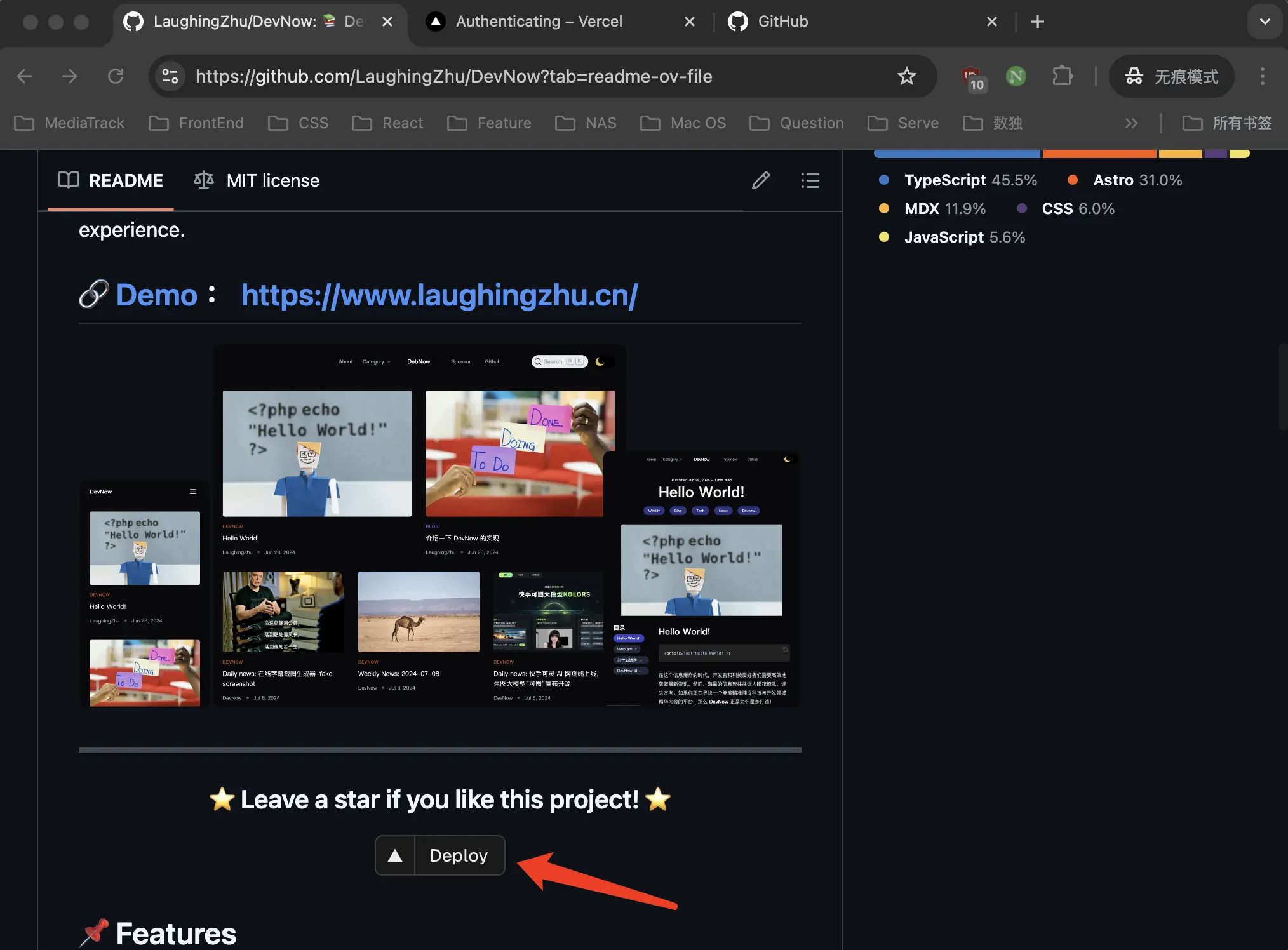Bookmark this page with the star icon
The image size is (1288, 950).
click(x=906, y=76)
